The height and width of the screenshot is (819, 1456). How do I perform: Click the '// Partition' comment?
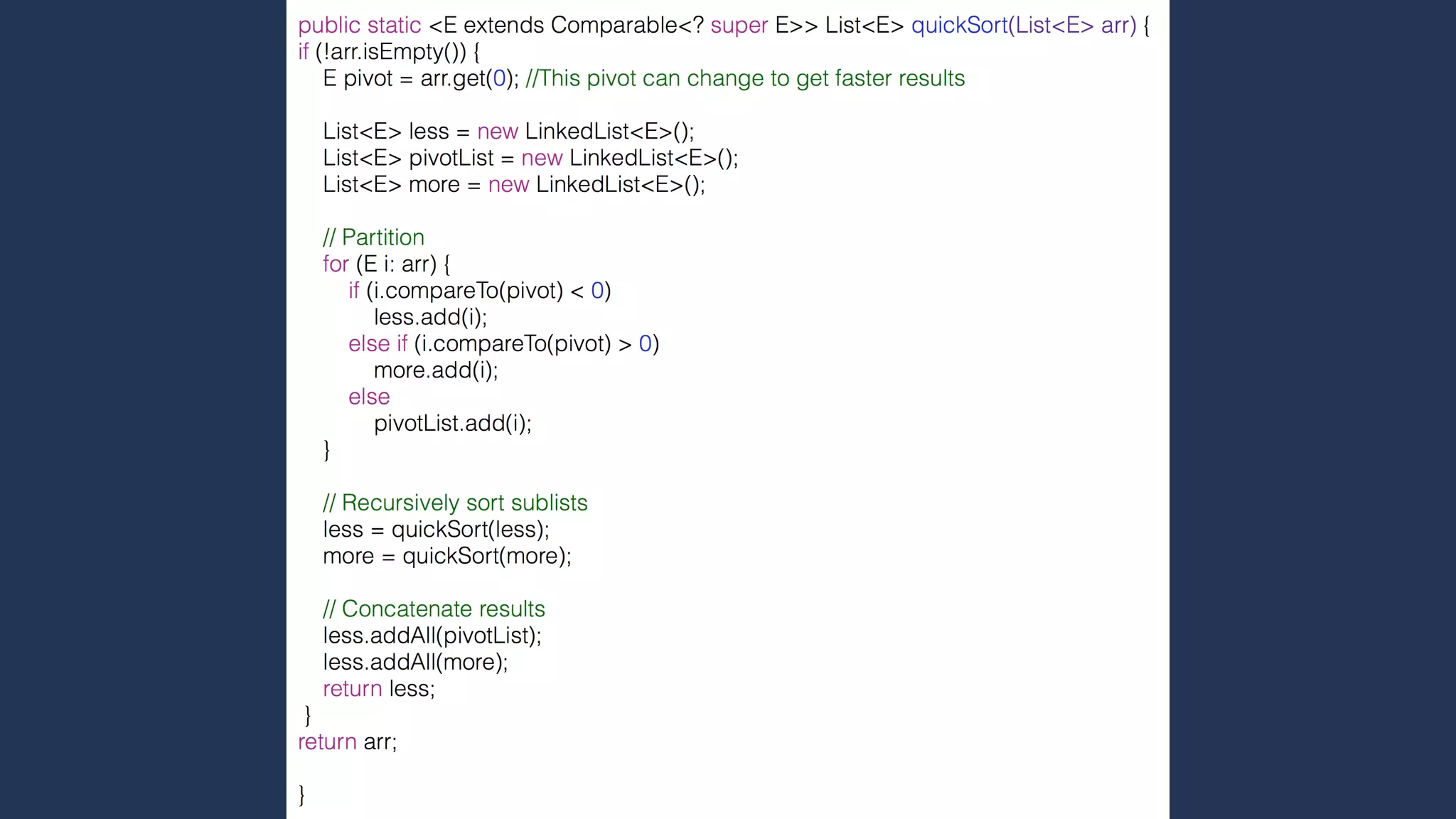tap(373, 237)
